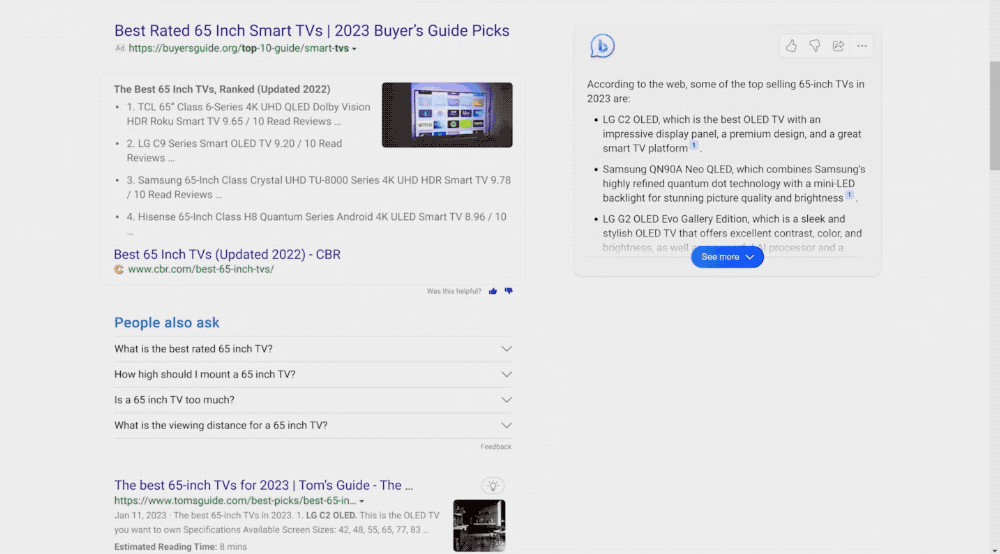Screen dimensions: 1000x554
Task: Expand the See more chat answer button
Action: point(727,257)
